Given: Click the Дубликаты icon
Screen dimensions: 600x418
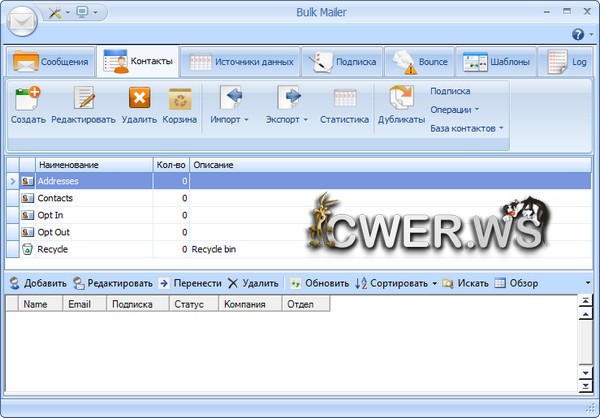Looking at the screenshot, I should 401,98.
